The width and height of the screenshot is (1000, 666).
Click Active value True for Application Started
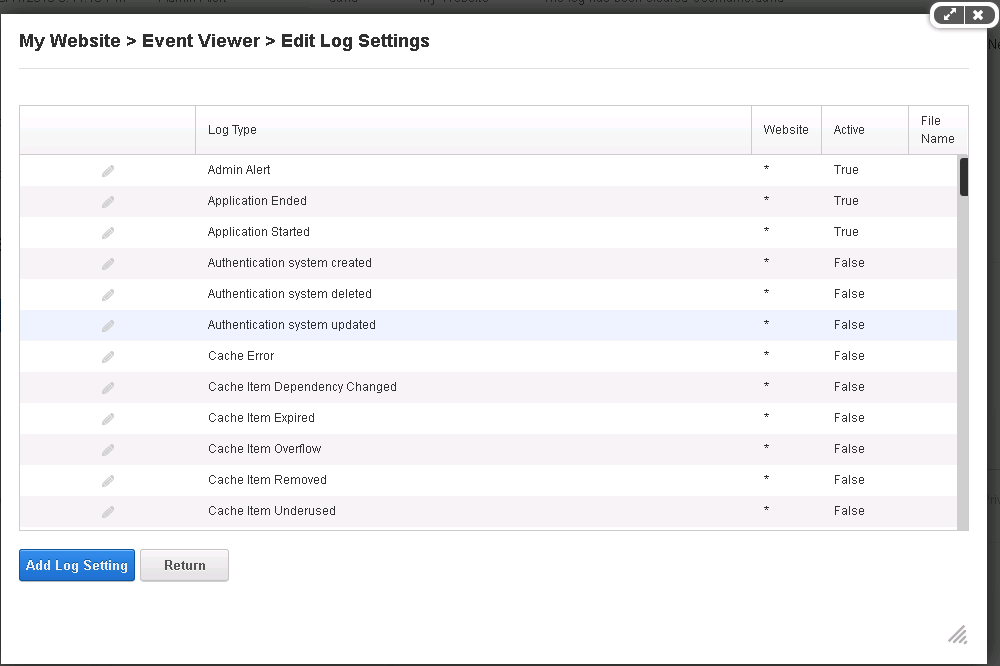(x=846, y=232)
